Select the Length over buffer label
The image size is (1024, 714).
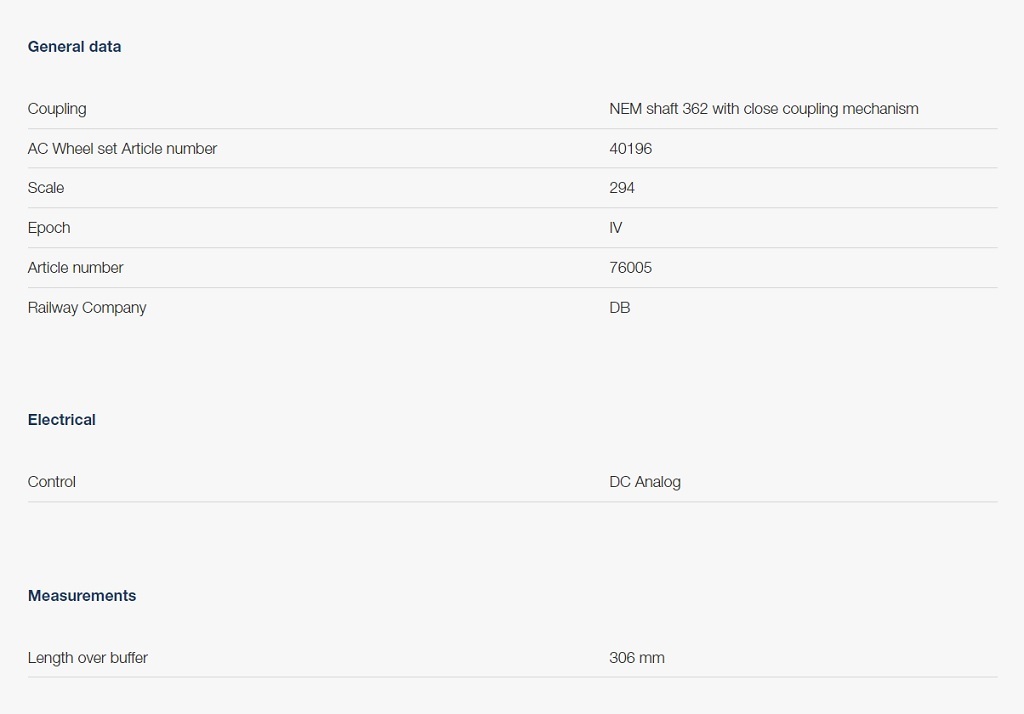[88, 658]
